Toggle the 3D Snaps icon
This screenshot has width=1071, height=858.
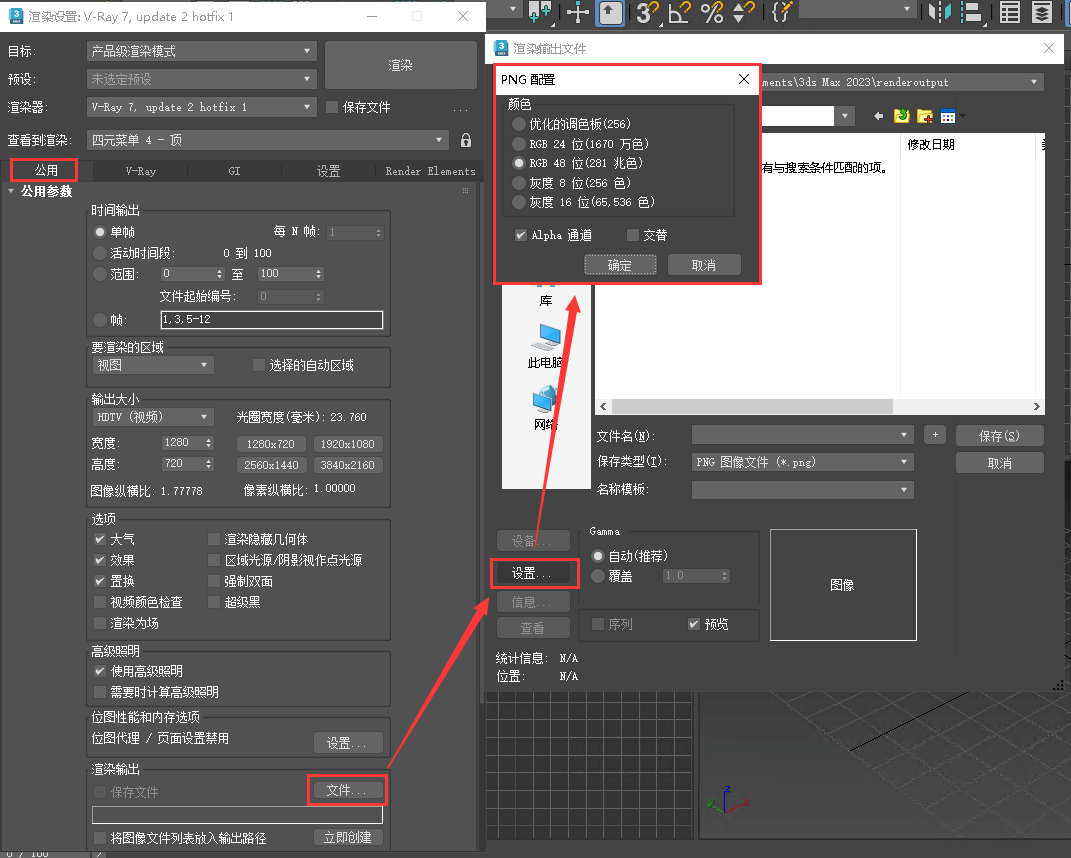tap(647, 12)
